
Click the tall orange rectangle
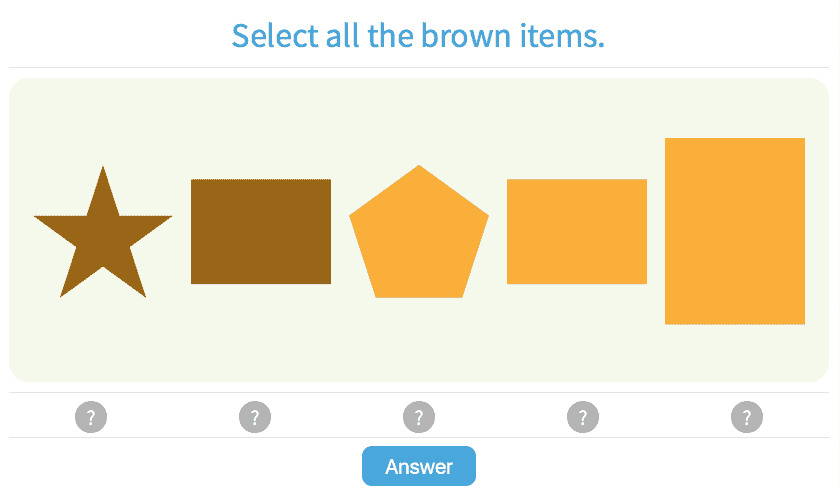735,231
